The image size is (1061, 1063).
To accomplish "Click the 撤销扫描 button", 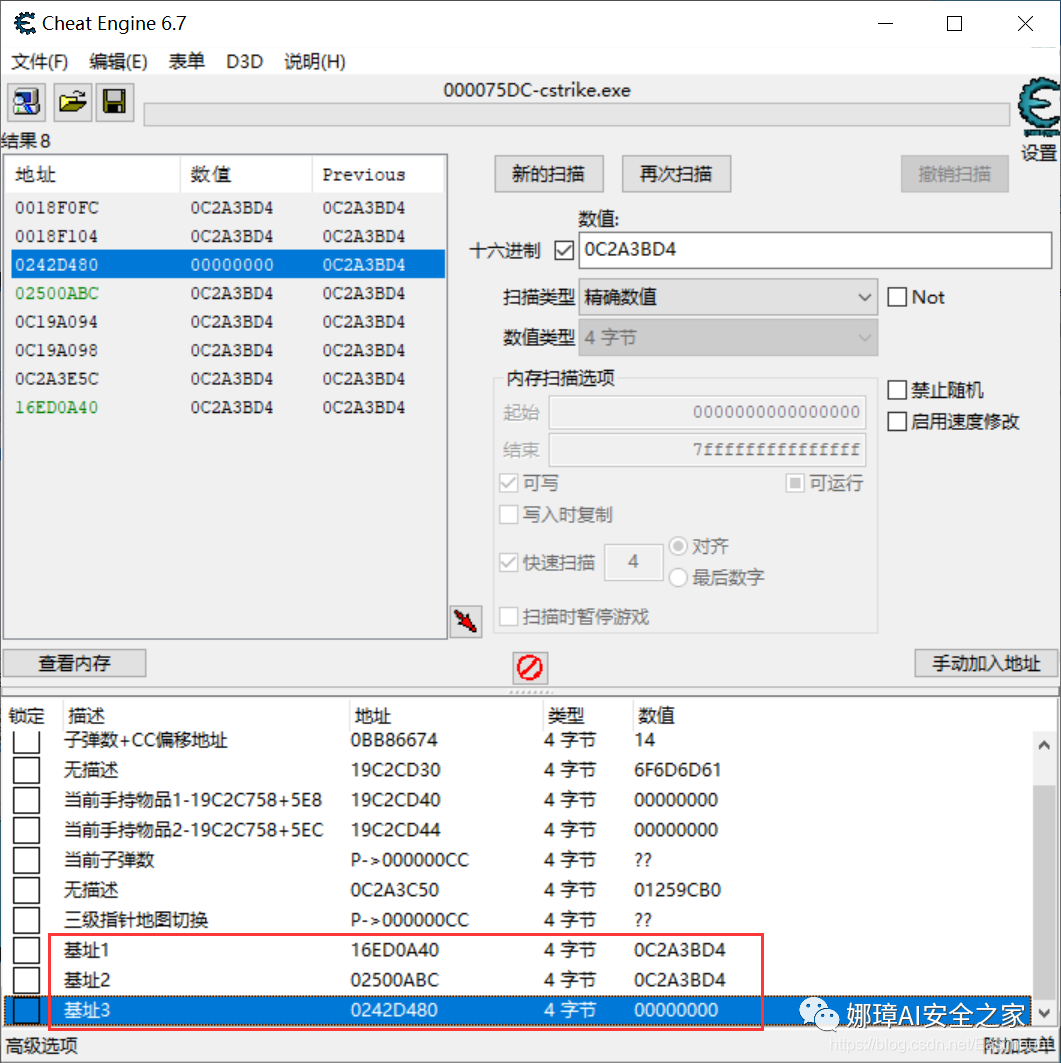I will [955, 174].
